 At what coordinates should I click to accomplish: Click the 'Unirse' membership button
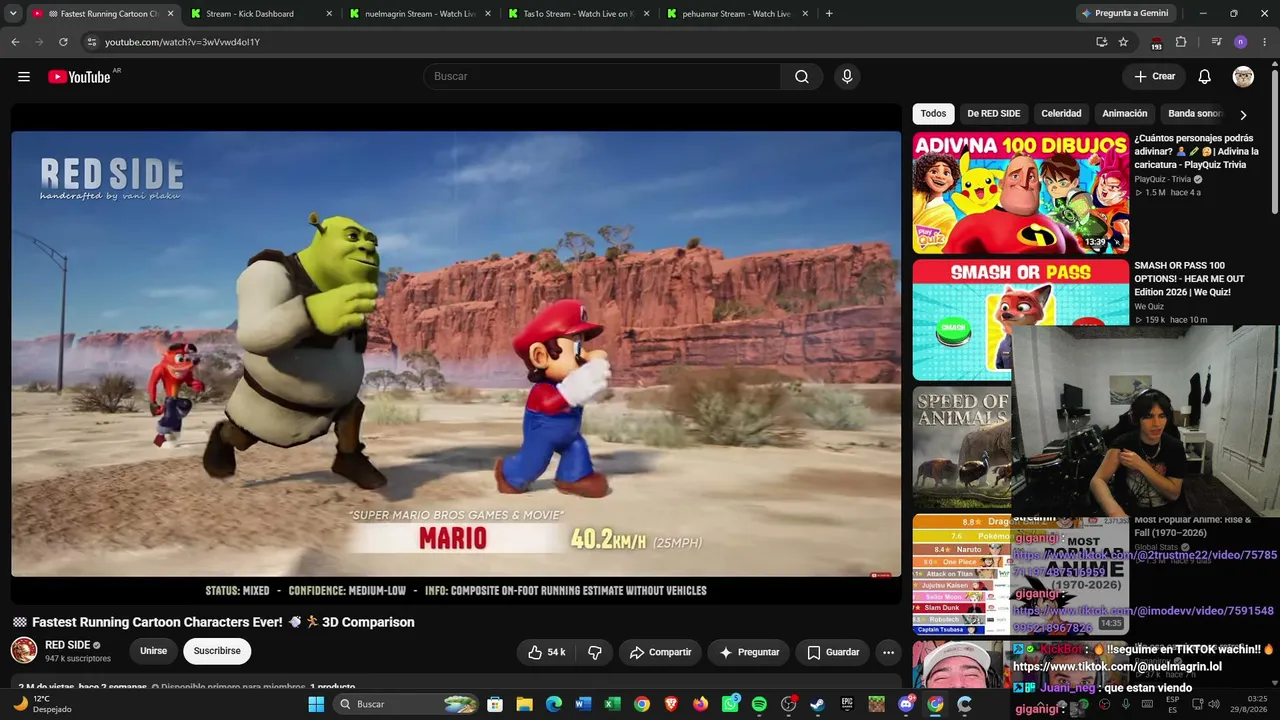tap(153, 651)
